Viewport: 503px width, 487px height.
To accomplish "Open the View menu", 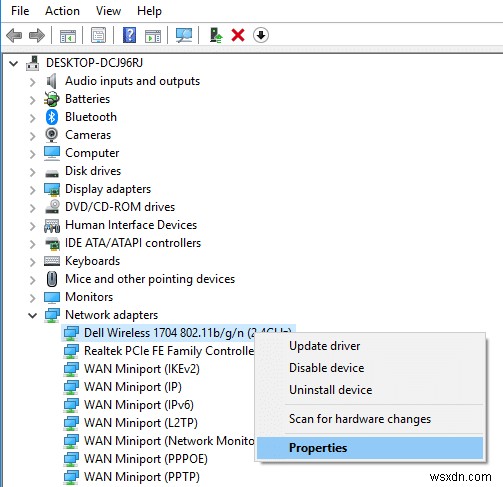I will coord(108,11).
